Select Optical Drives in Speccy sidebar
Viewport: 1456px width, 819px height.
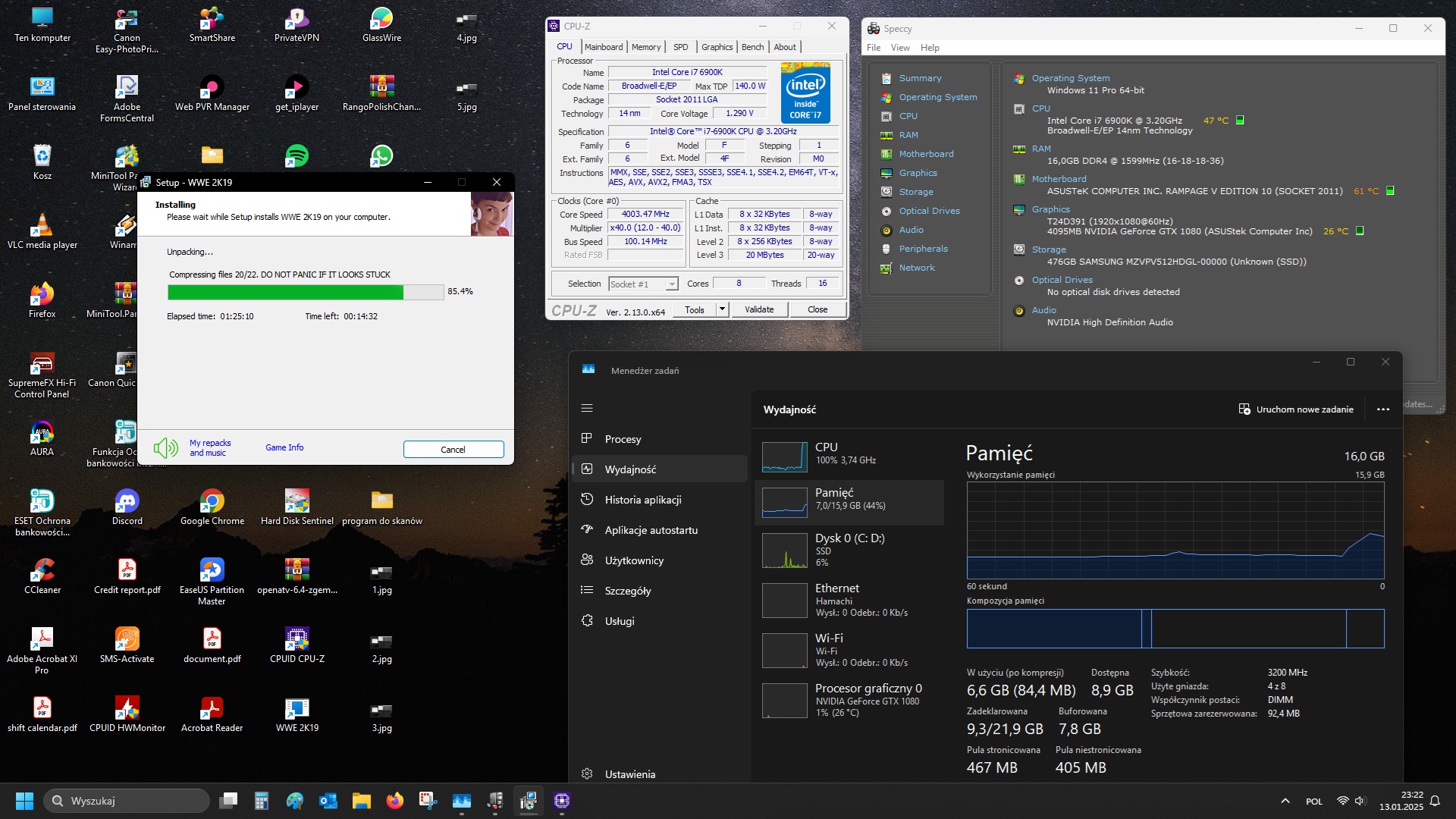point(929,211)
